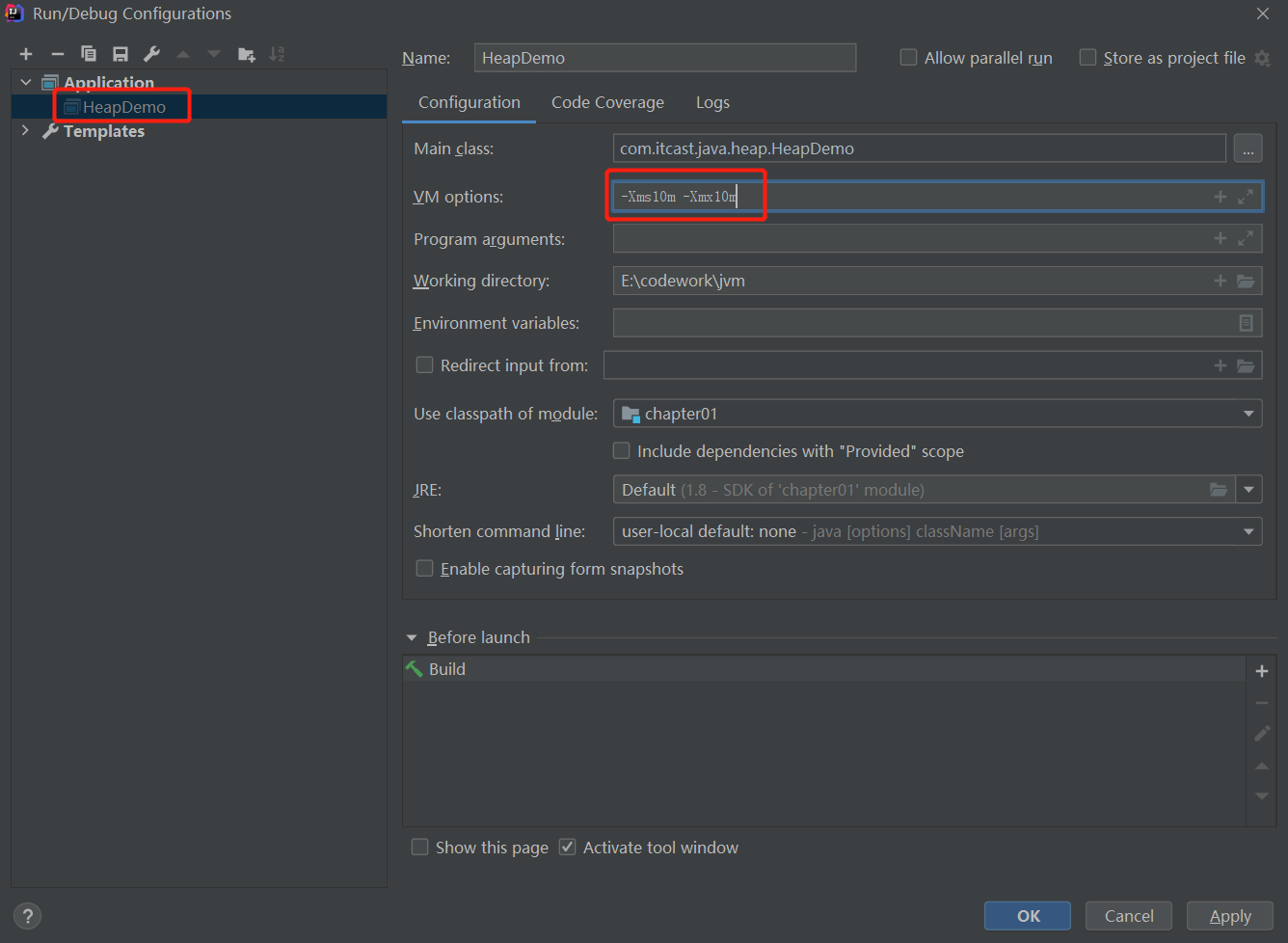Click the Remove Configuration minus icon

coord(58,54)
